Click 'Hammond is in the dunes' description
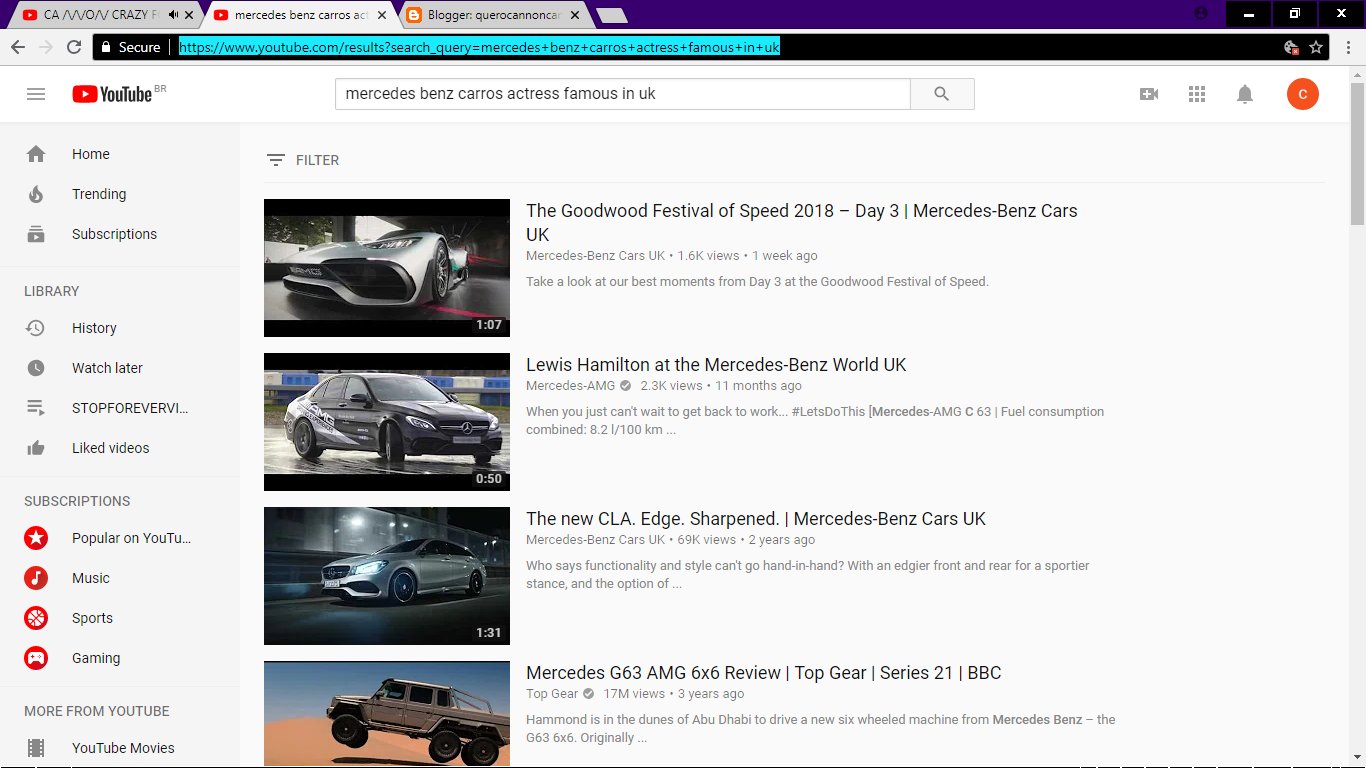Image resolution: width=1366 pixels, height=768 pixels. click(821, 729)
